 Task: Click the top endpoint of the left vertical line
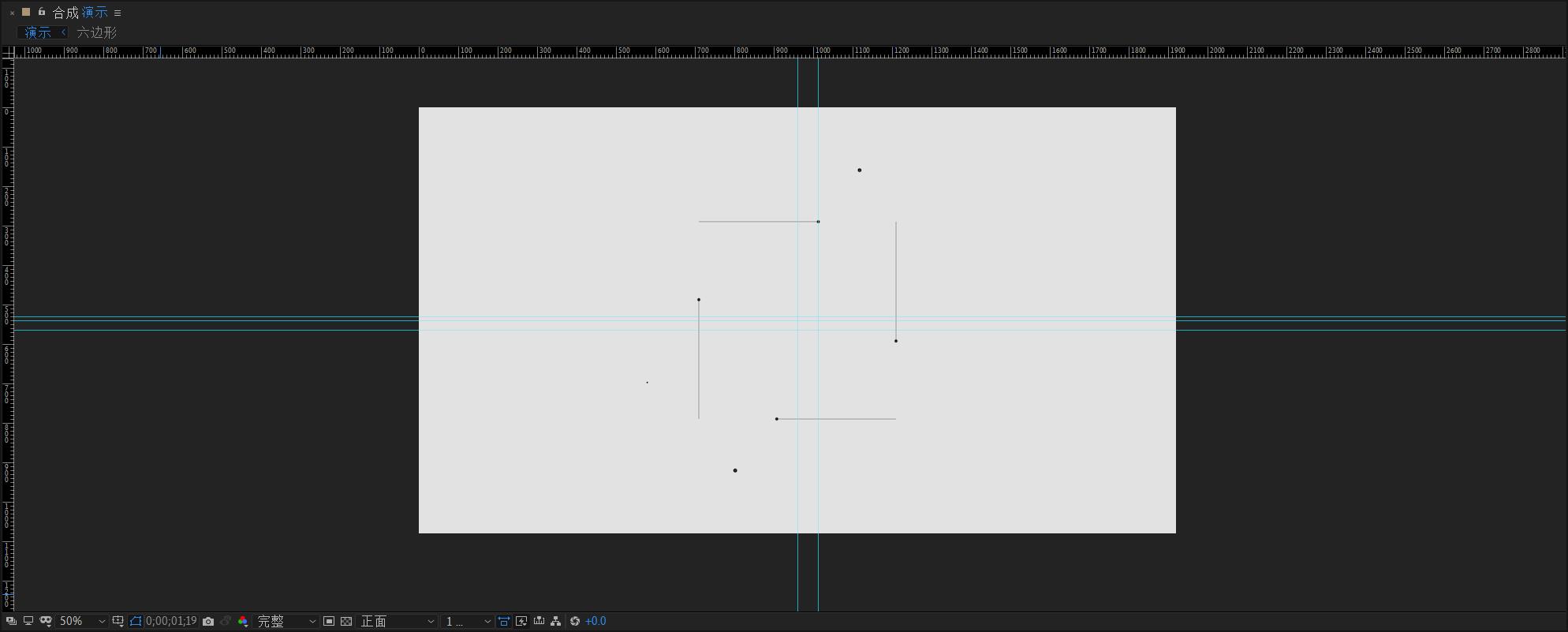699,300
